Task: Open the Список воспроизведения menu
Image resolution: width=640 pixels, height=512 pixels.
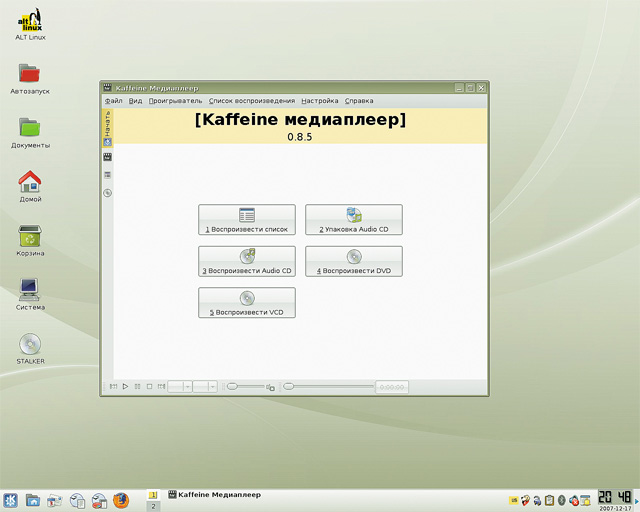Action: pos(252,101)
